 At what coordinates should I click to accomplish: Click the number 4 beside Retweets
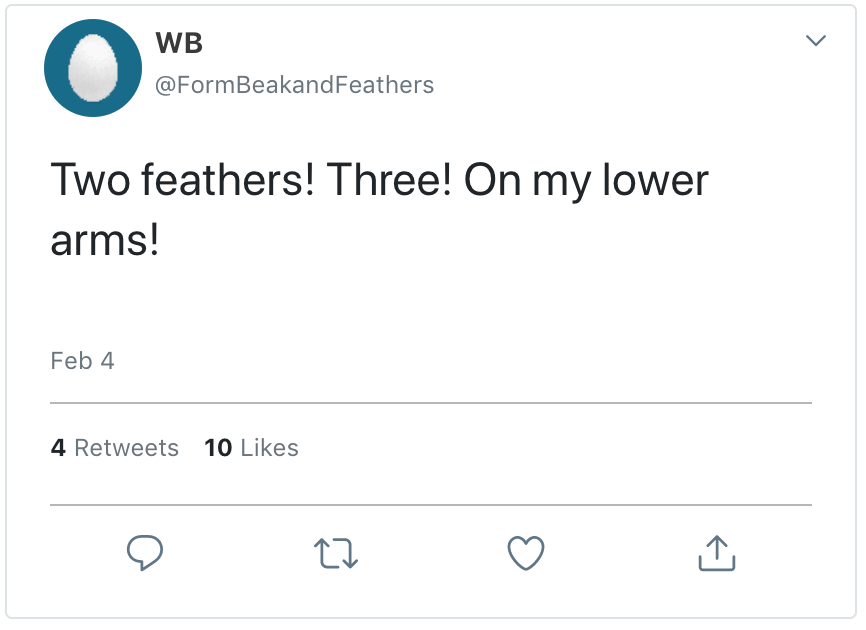tap(58, 448)
